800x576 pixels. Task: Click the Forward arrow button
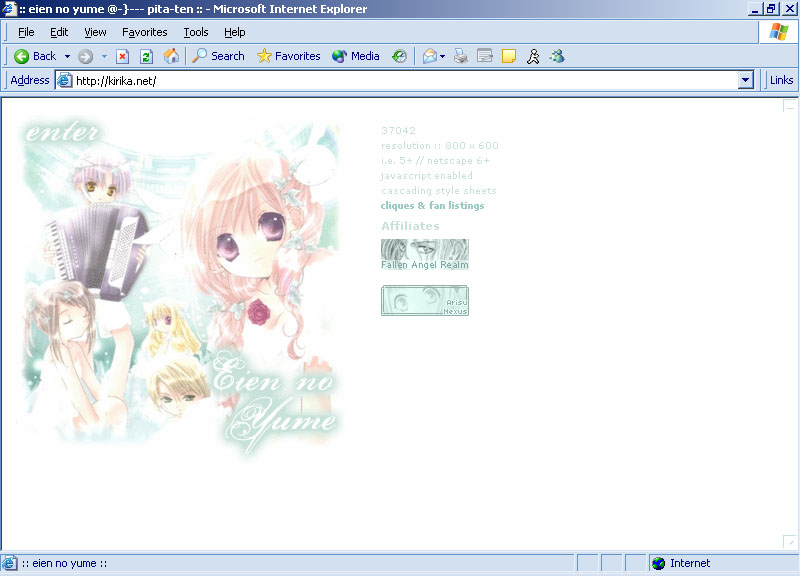[86, 56]
